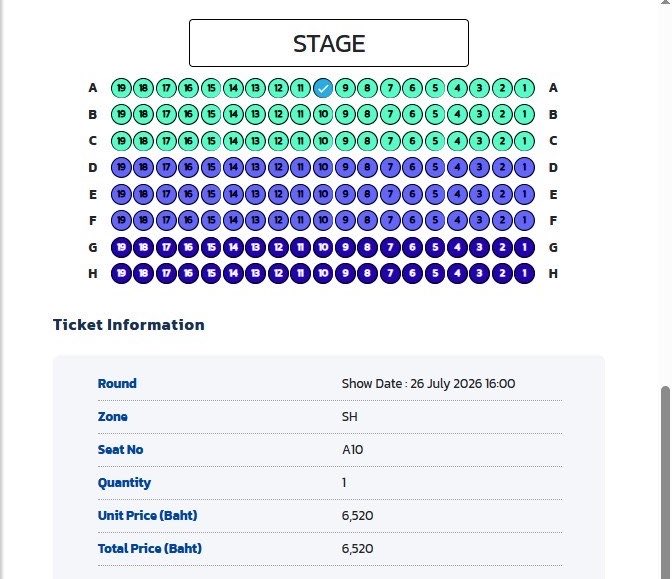Select seat E1 in row E
Viewport: 672px width, 579px height.
click(524, 194)
